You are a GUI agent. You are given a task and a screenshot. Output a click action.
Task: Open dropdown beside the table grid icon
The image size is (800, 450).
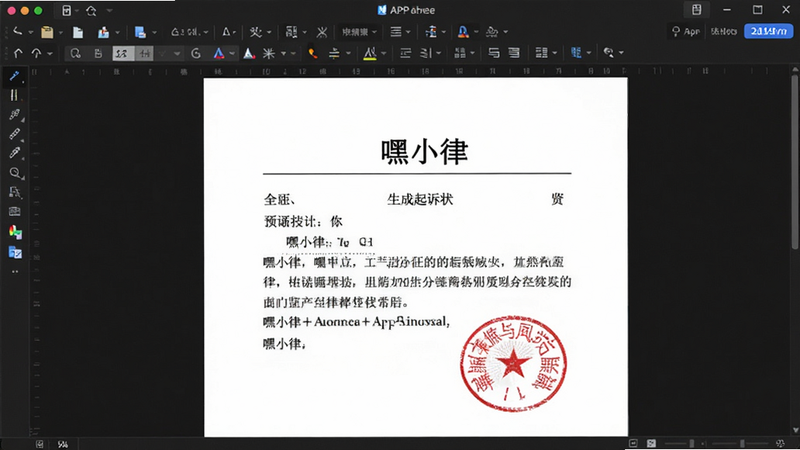555,53
